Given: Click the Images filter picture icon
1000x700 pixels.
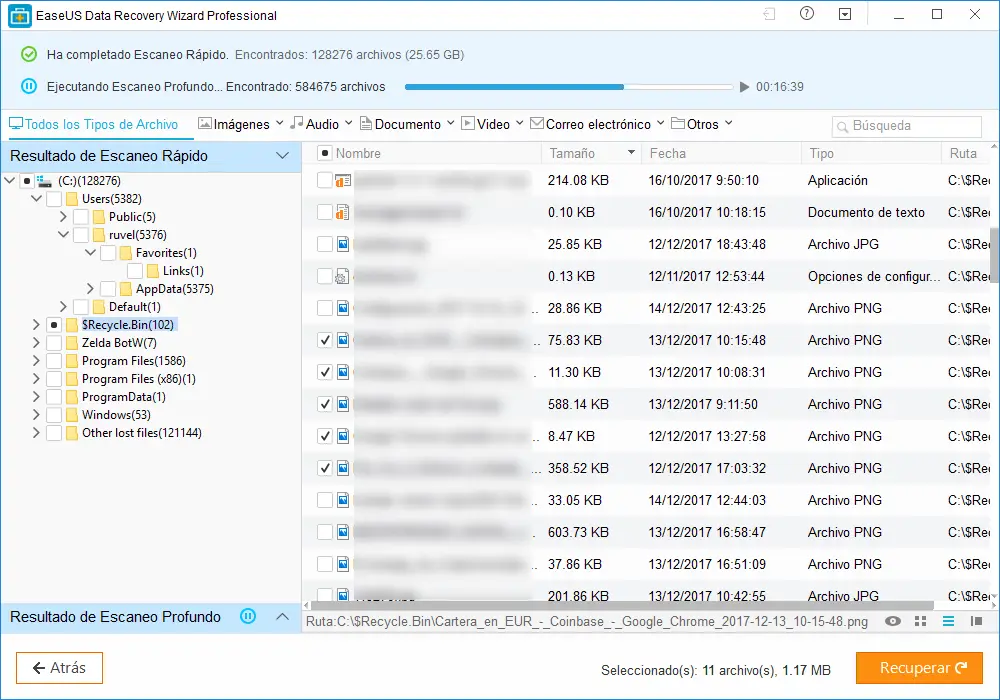Looking at the screenshot, I should click(x=205, y=123).
